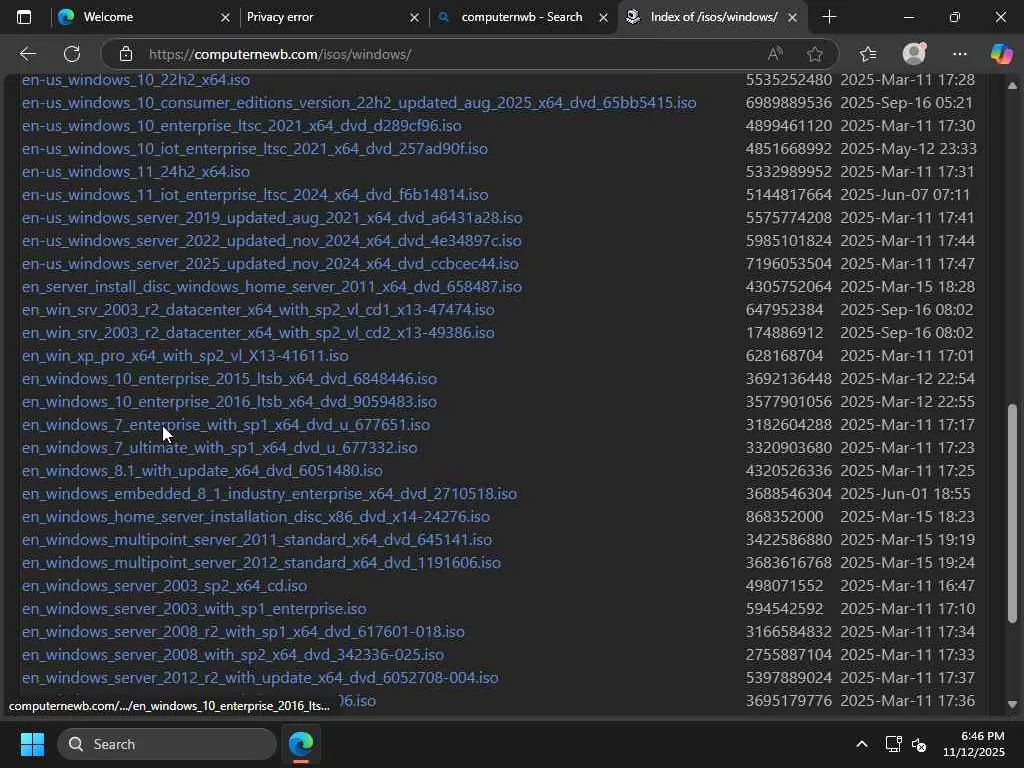Open the network status tray icon
The image size is (1024, 768).
point(893,744)
